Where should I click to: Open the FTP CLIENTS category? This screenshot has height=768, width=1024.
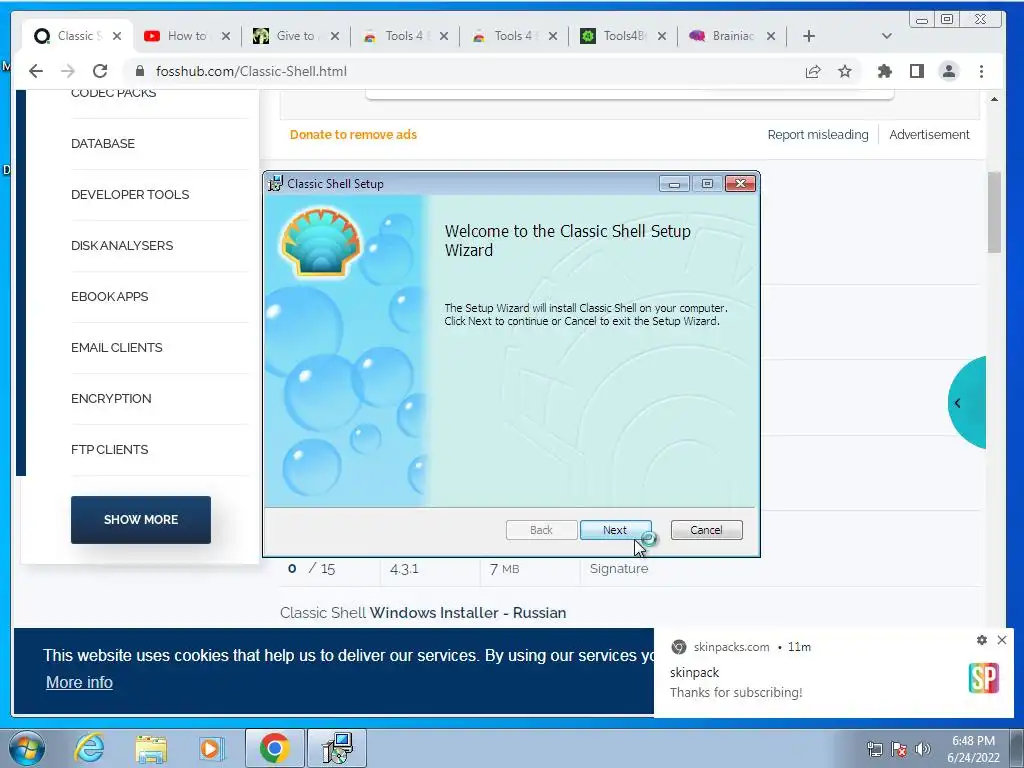(110, 449)
